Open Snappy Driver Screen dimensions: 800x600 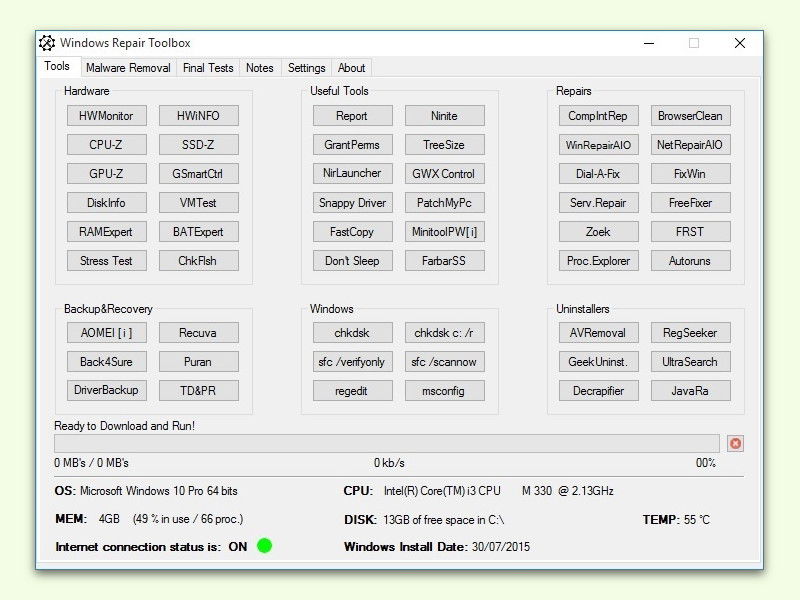tap(352, 203)
